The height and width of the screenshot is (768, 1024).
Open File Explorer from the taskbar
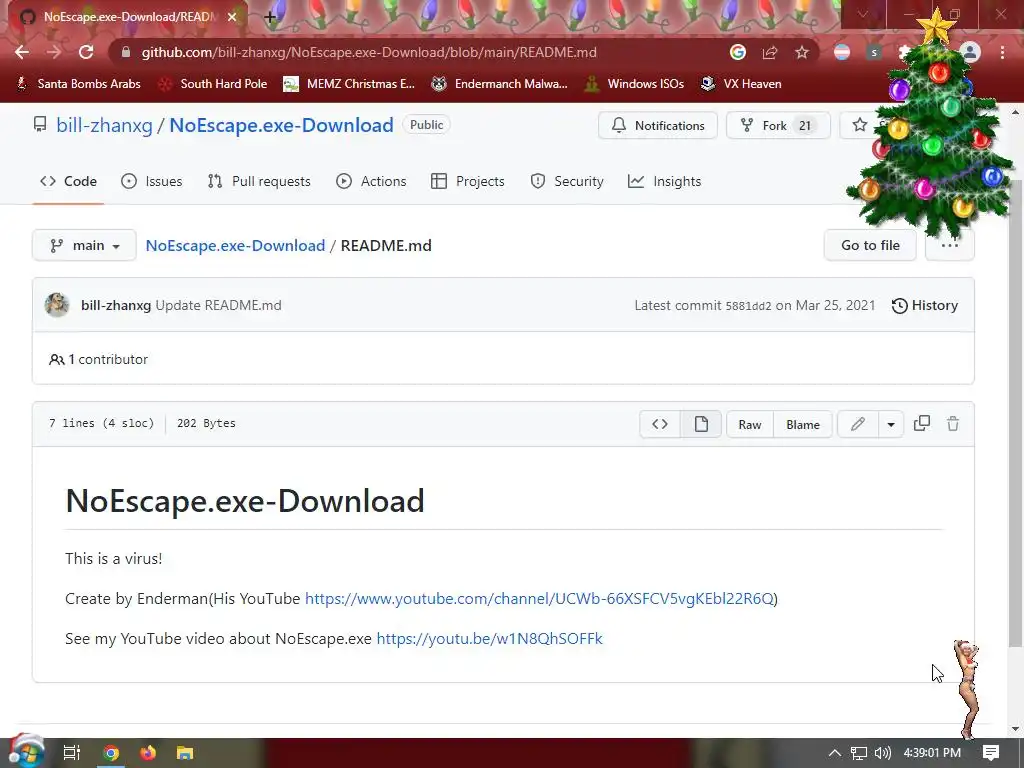point(185,753)
